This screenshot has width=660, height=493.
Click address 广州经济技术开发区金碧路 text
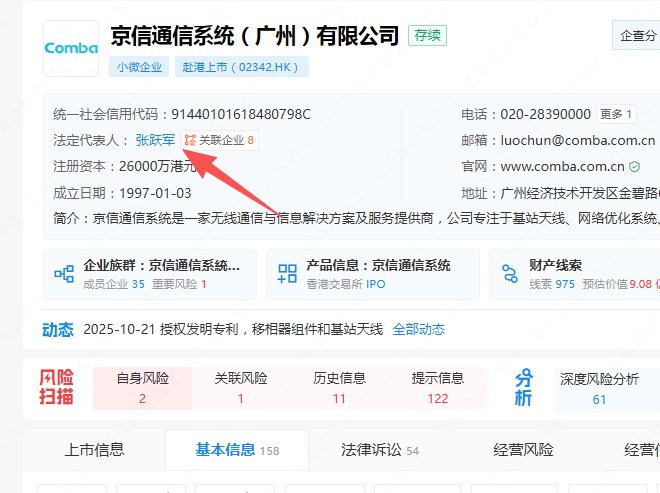point(580,193)
